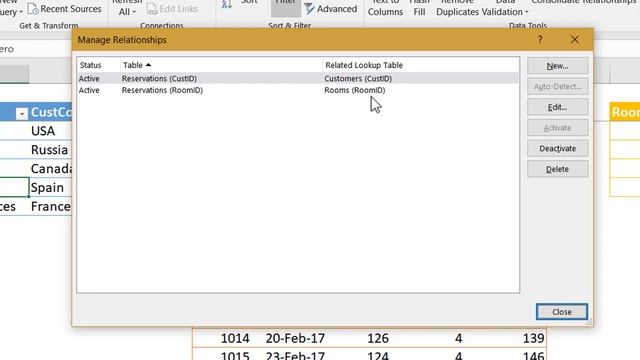Viewport: 640px width, 360px height.
Task: Open dialog help question mark
Action: point(540,40)
